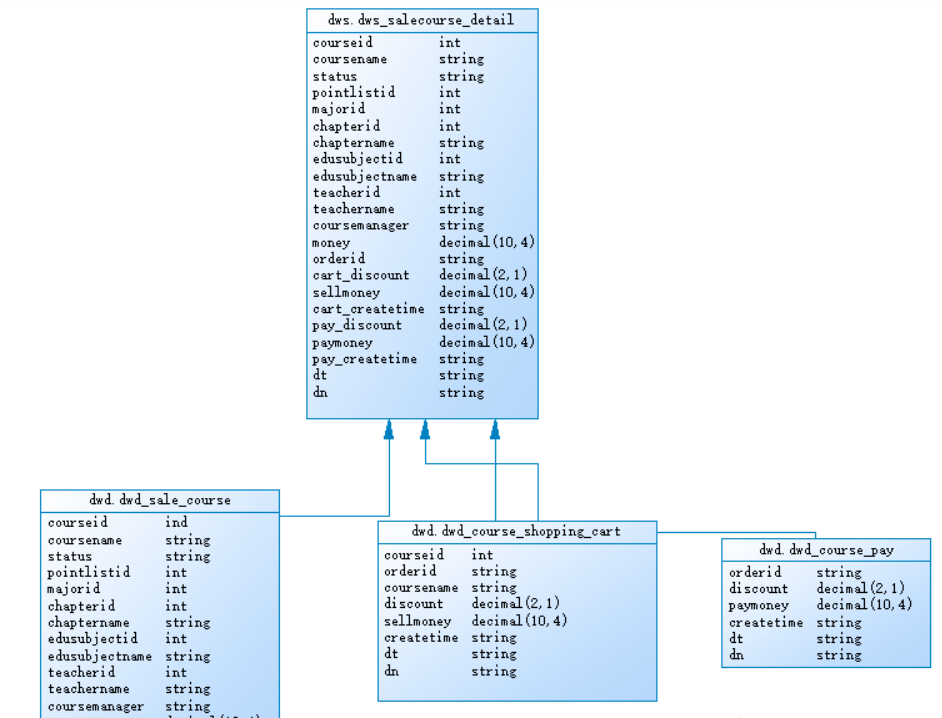Click sellmoney row in dwd_course_shopping_cart table
This screenshot has height=718, width=942.
point(517,621)
